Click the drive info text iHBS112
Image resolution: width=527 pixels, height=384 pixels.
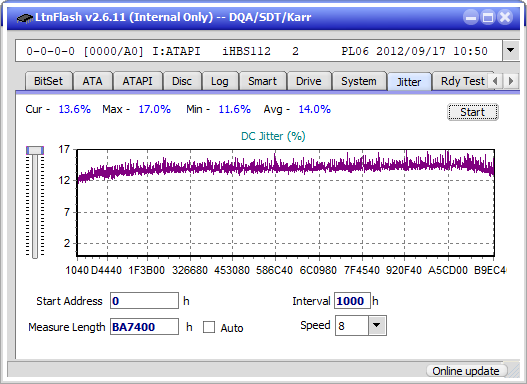[246, 51]
